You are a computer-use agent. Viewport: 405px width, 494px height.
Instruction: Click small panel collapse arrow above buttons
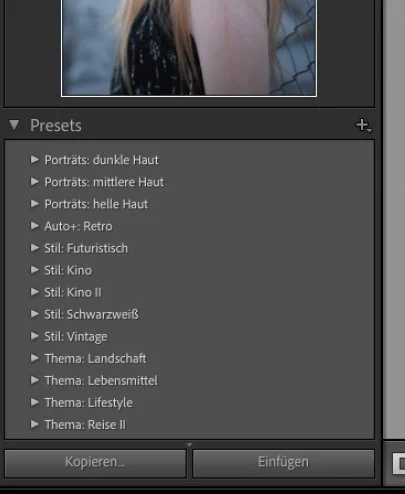[189, 445]
